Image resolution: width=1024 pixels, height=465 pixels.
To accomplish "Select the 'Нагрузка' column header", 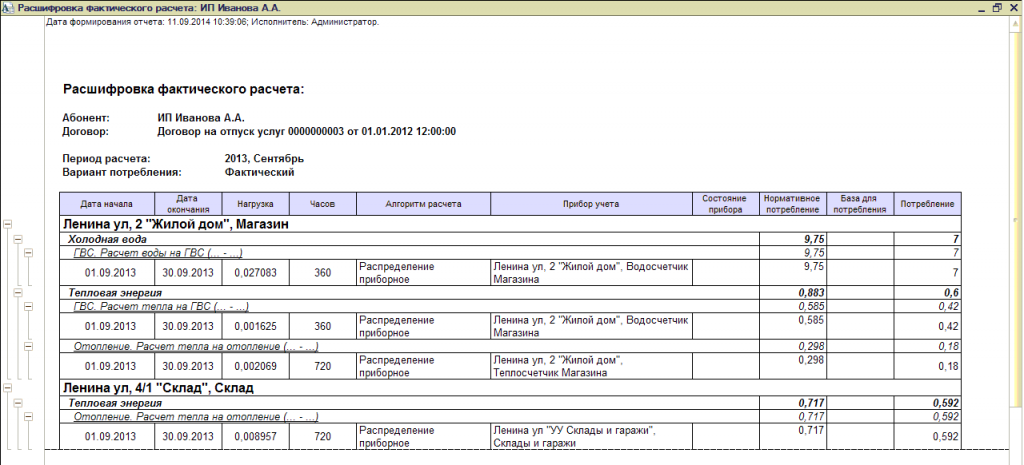I will click(x=255, y=204).
